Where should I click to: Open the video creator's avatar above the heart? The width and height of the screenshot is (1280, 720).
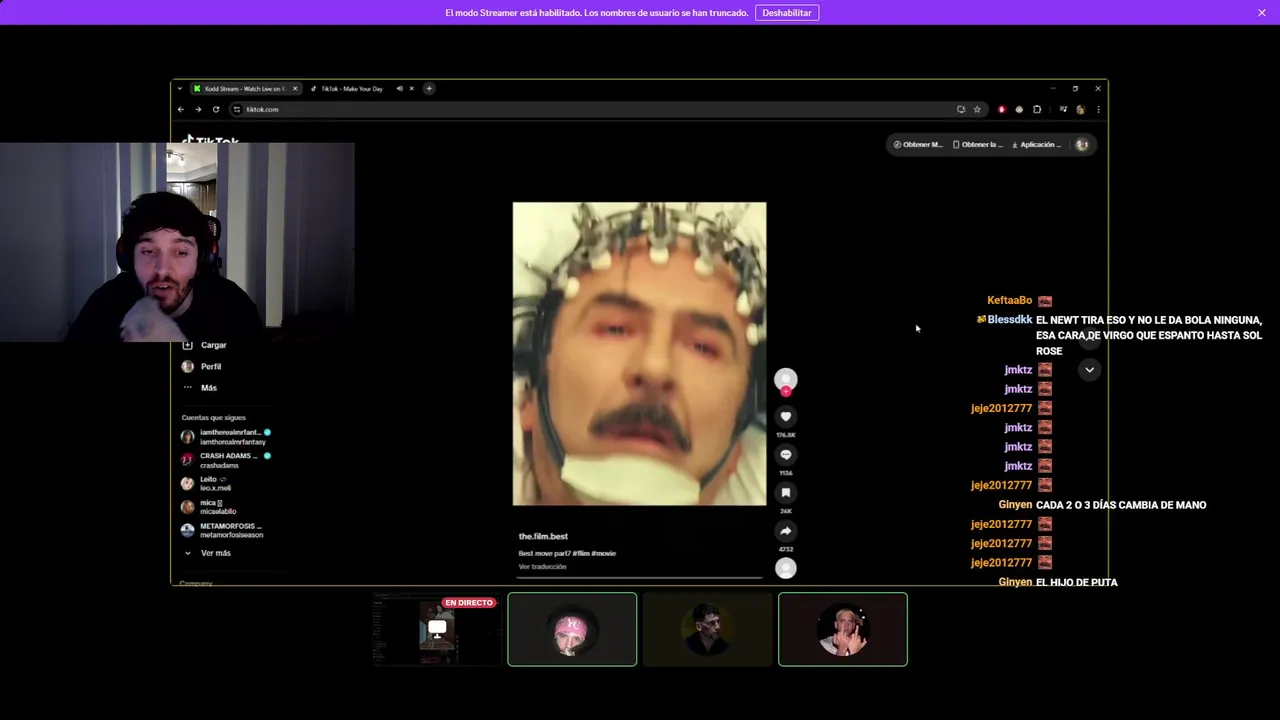tap(786, 379)
